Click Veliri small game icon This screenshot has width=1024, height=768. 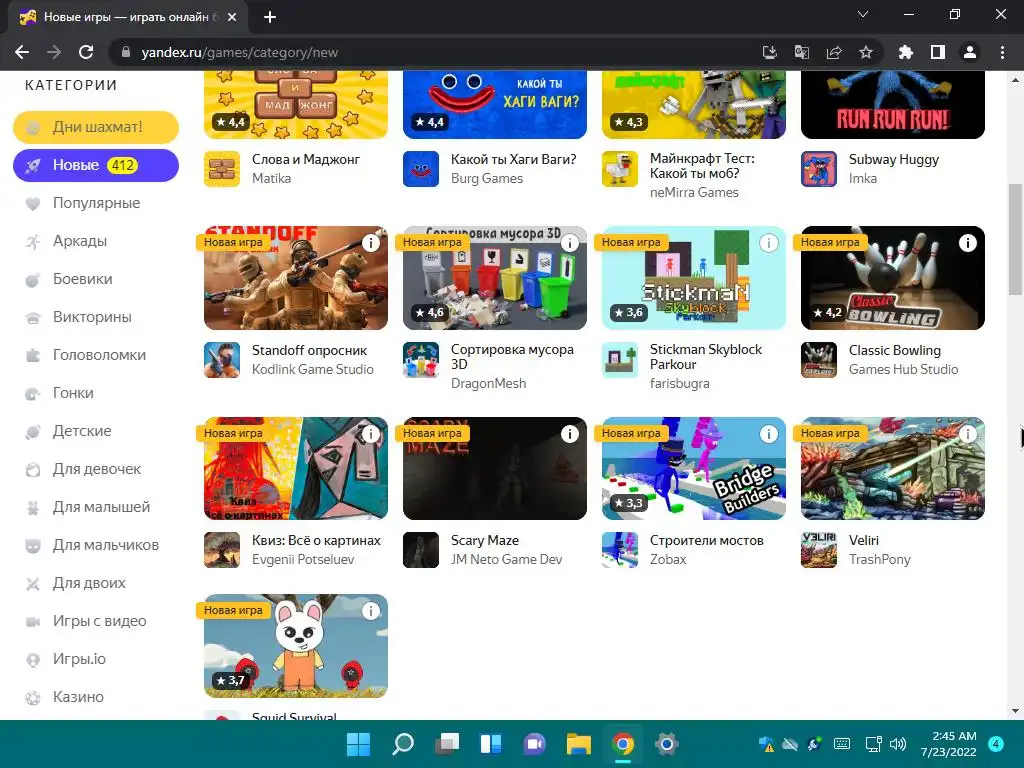coord(819,550)
